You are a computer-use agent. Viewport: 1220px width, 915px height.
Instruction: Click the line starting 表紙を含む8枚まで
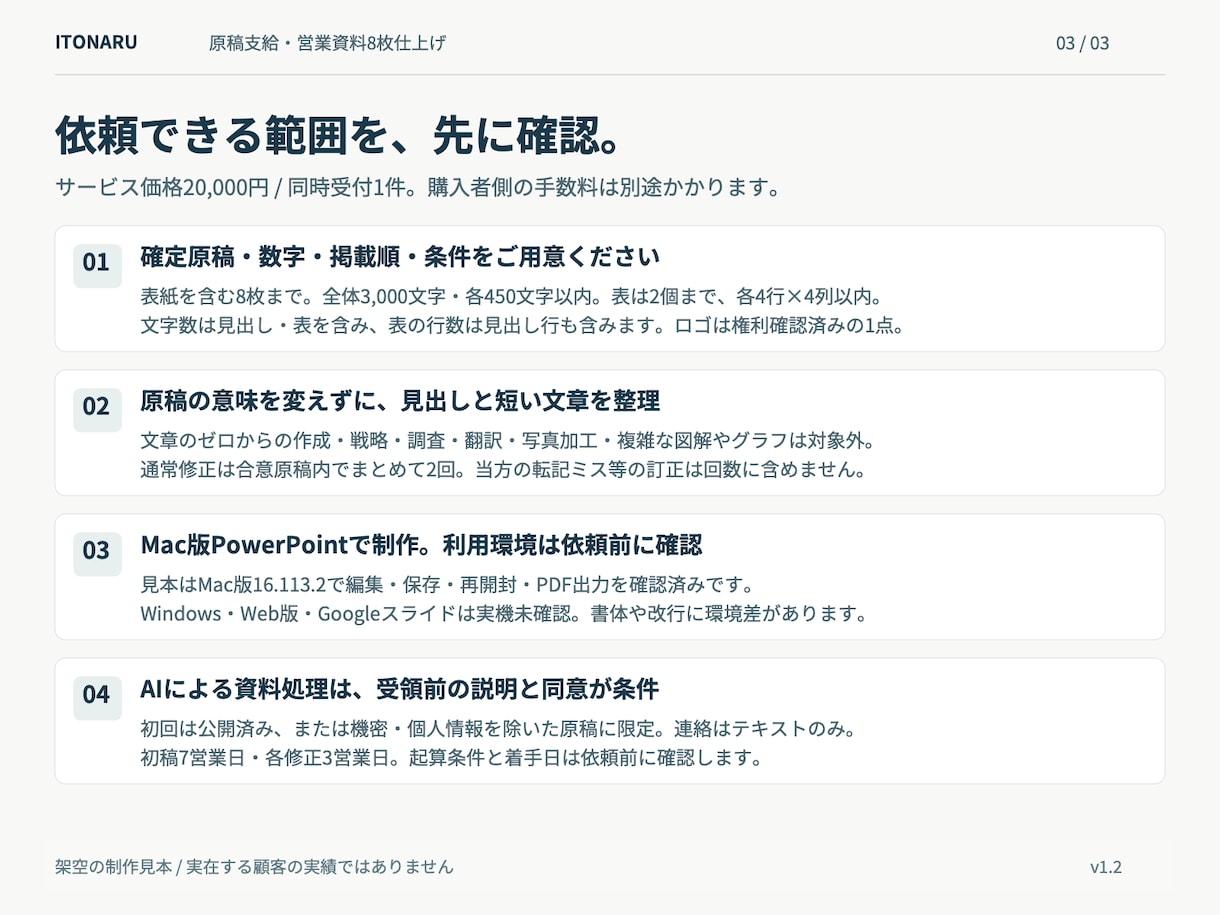(510, 297)
